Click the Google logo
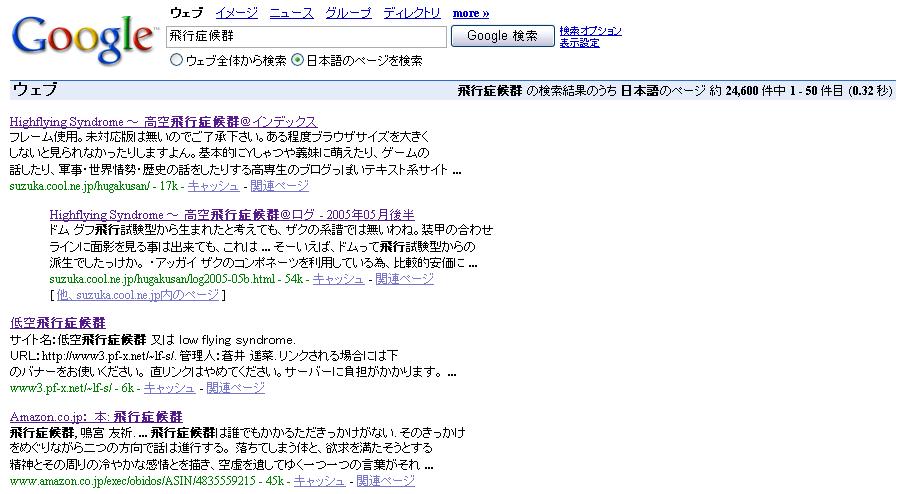Viewport: 897px width, 494px height. click(84, 39)
